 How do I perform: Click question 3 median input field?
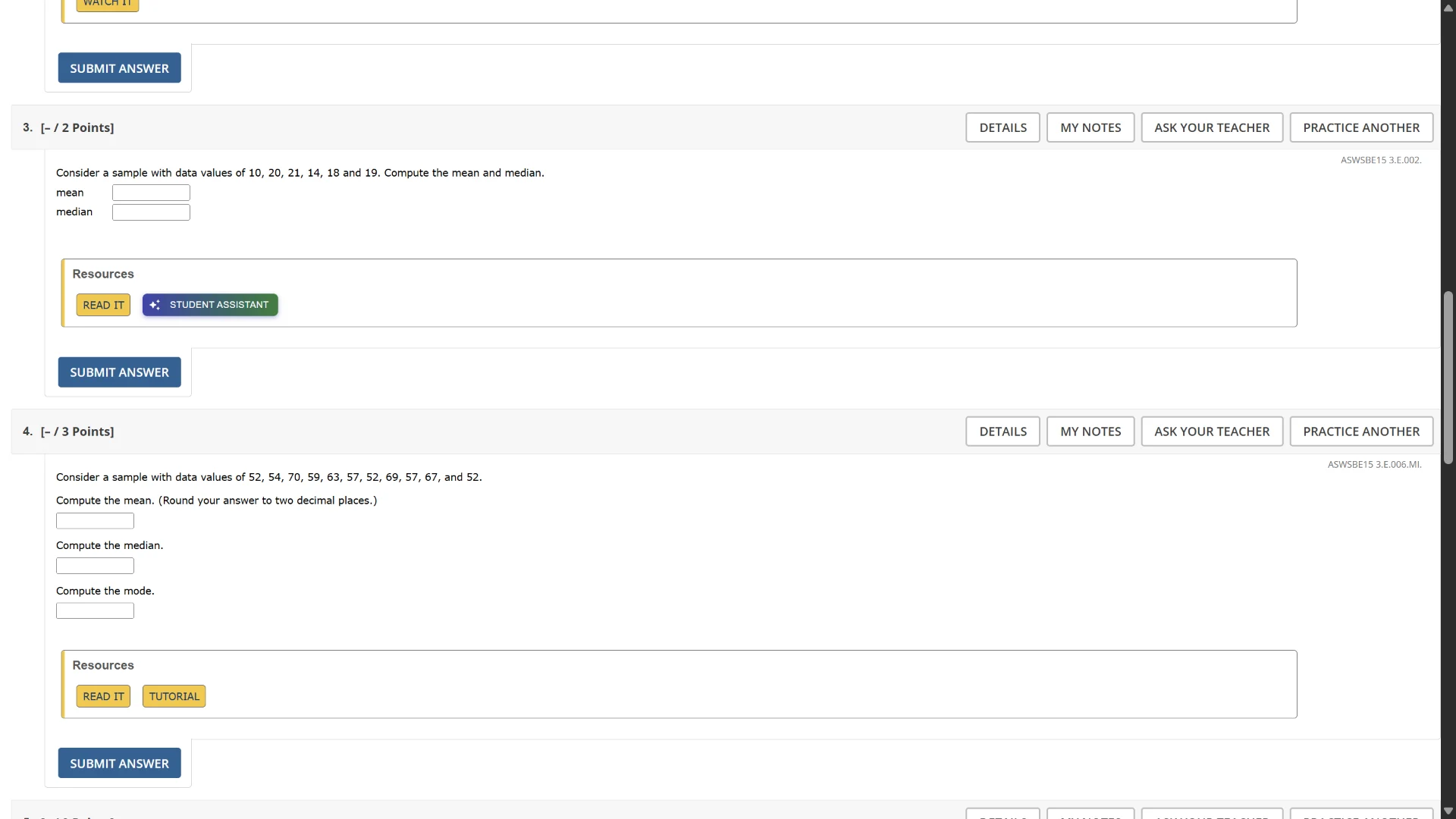151,212
